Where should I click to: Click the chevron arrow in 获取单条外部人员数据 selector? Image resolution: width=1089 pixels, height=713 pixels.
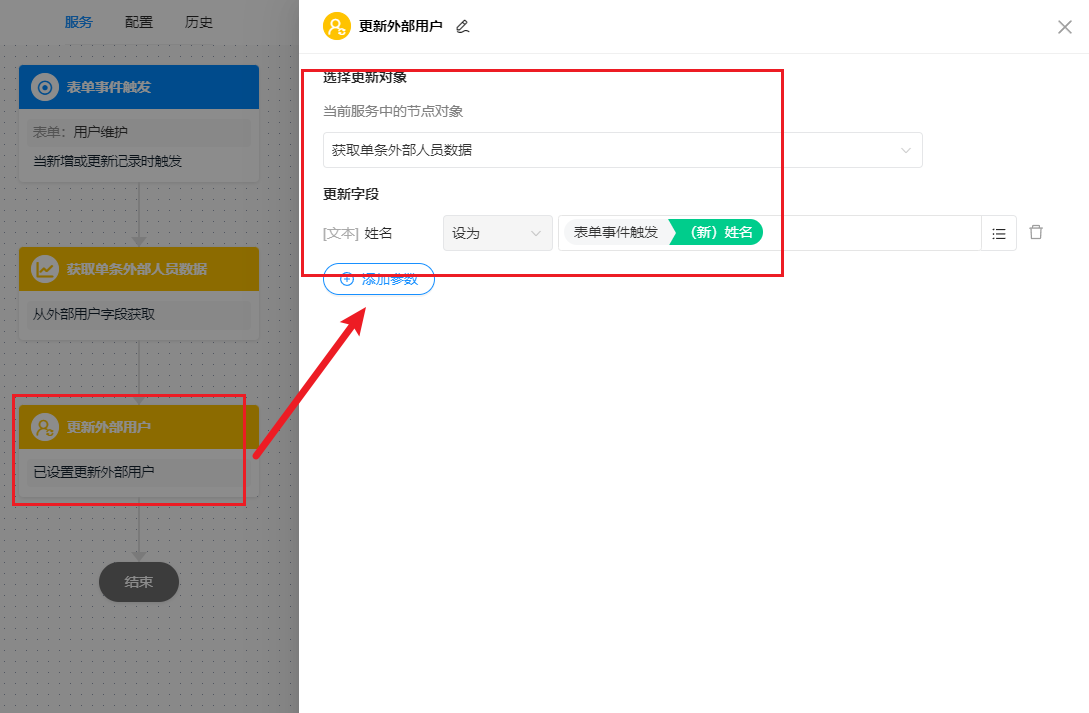pyautogui.click(x=906, y=150)
